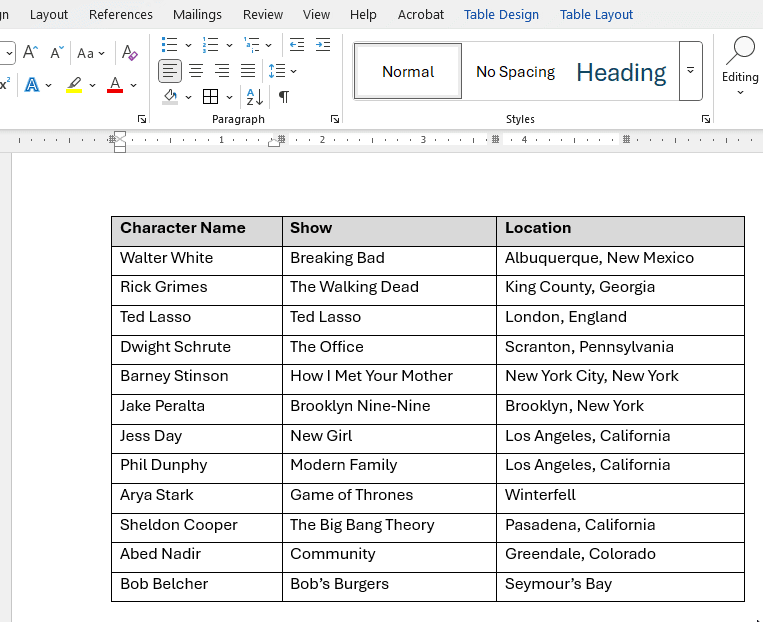
Task: Open the Editing menu button
Action: [x=740, y=65]
